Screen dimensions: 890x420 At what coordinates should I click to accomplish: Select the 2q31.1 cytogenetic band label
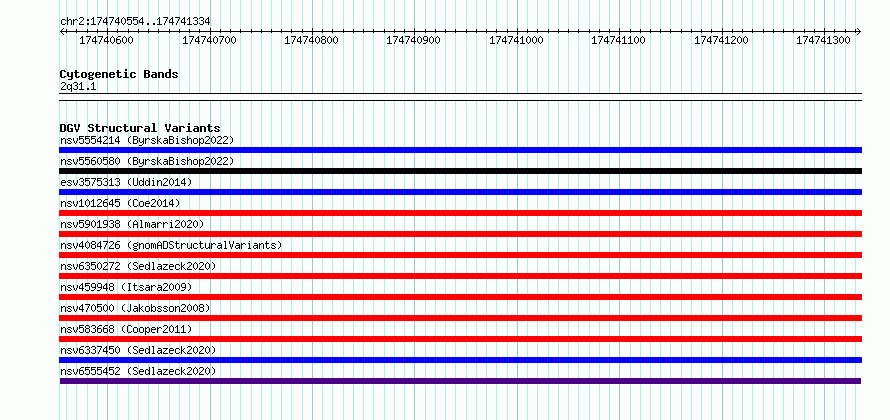(x=78, y=87)
